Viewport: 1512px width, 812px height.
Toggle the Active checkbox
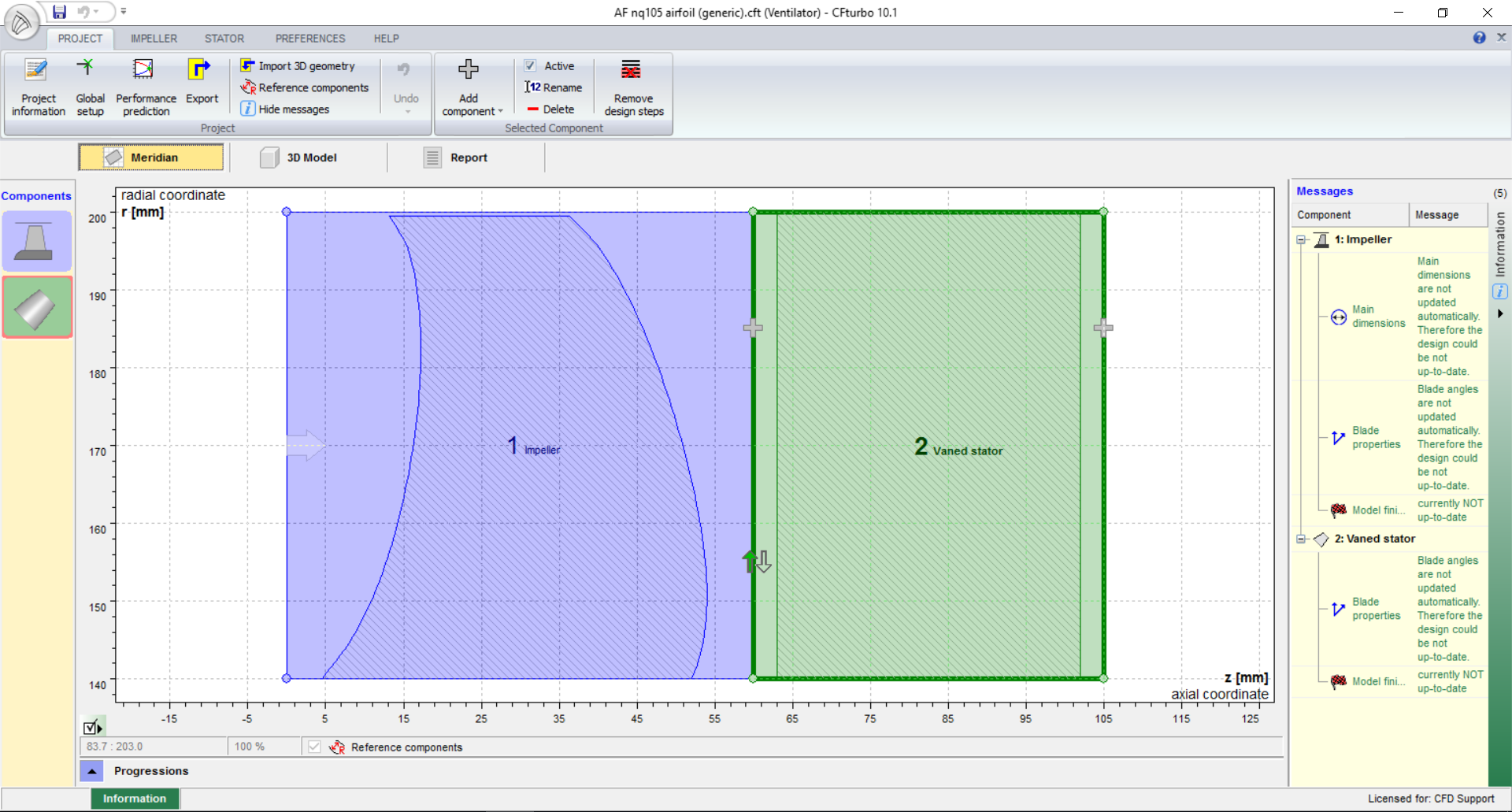(x=531, y=66)
